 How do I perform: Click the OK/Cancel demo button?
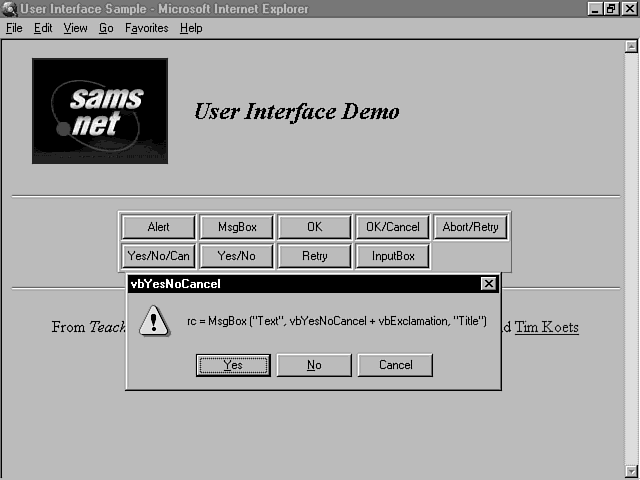(x=393, y=227)
